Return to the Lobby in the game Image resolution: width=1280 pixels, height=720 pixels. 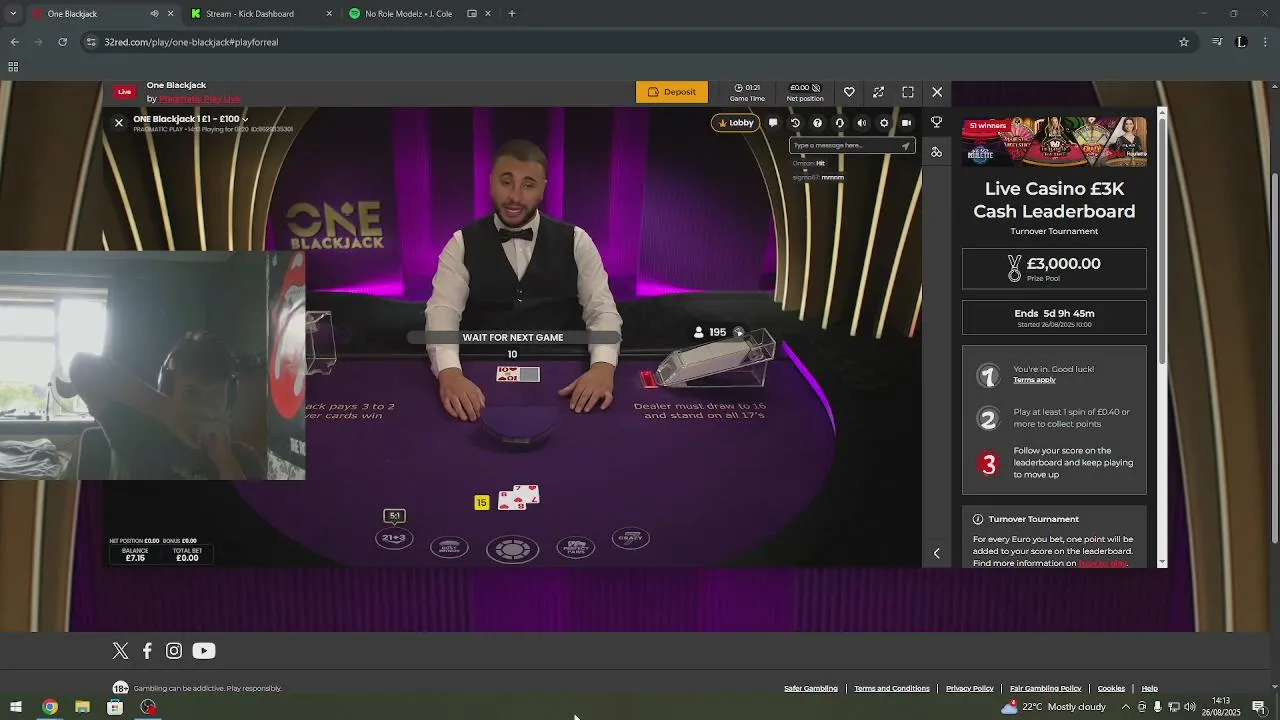[735, 123]
